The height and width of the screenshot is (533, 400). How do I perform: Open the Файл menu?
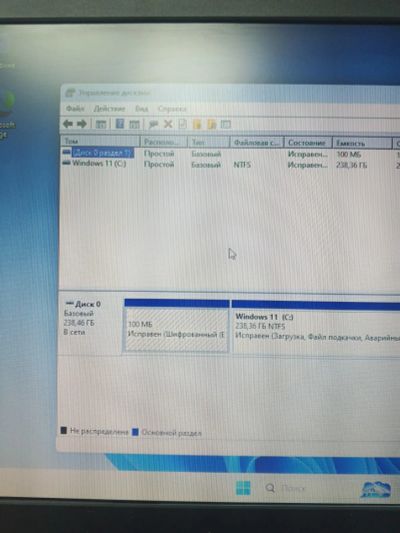tap(75, 108)
